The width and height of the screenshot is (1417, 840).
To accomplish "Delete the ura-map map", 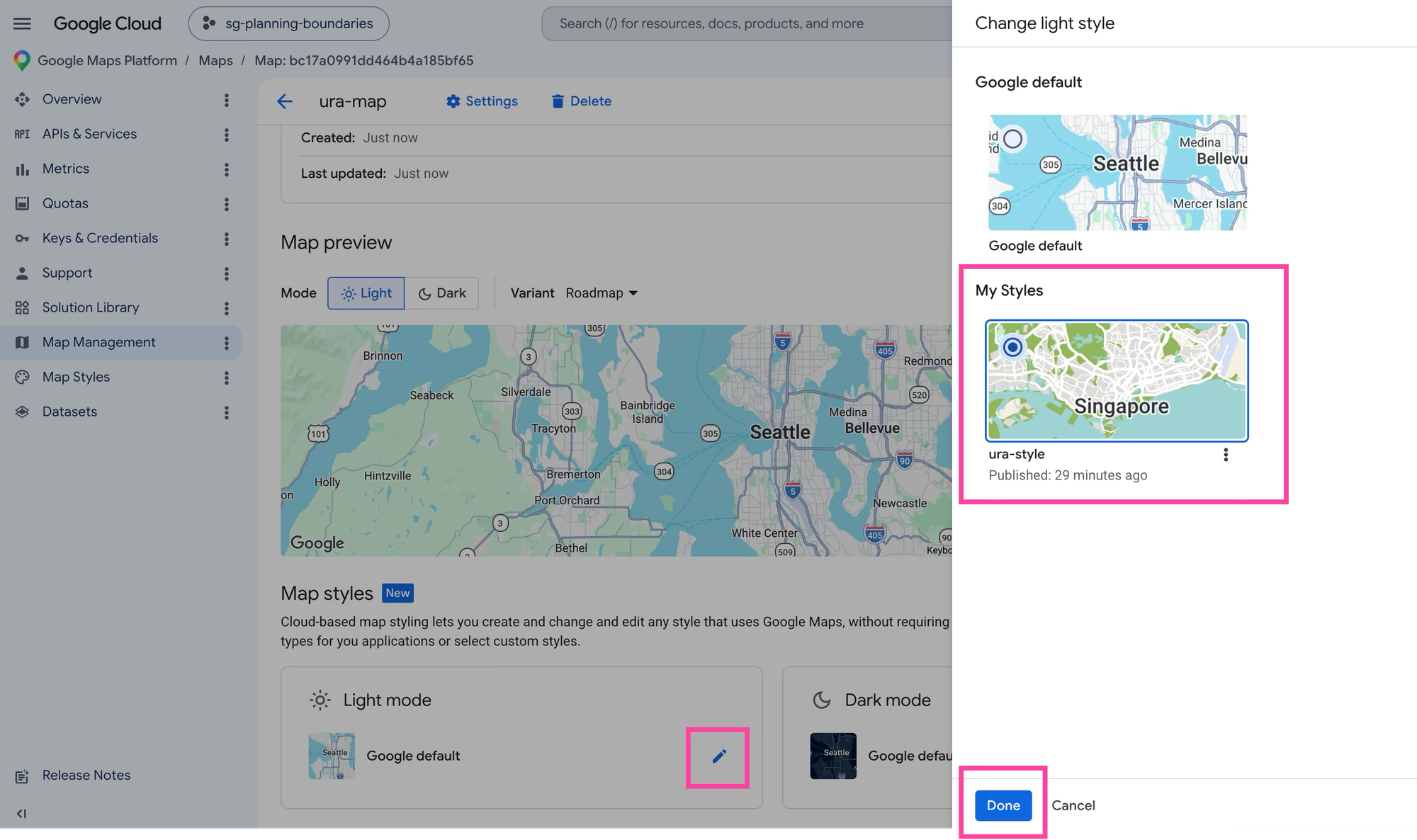I will coord(581,101).
